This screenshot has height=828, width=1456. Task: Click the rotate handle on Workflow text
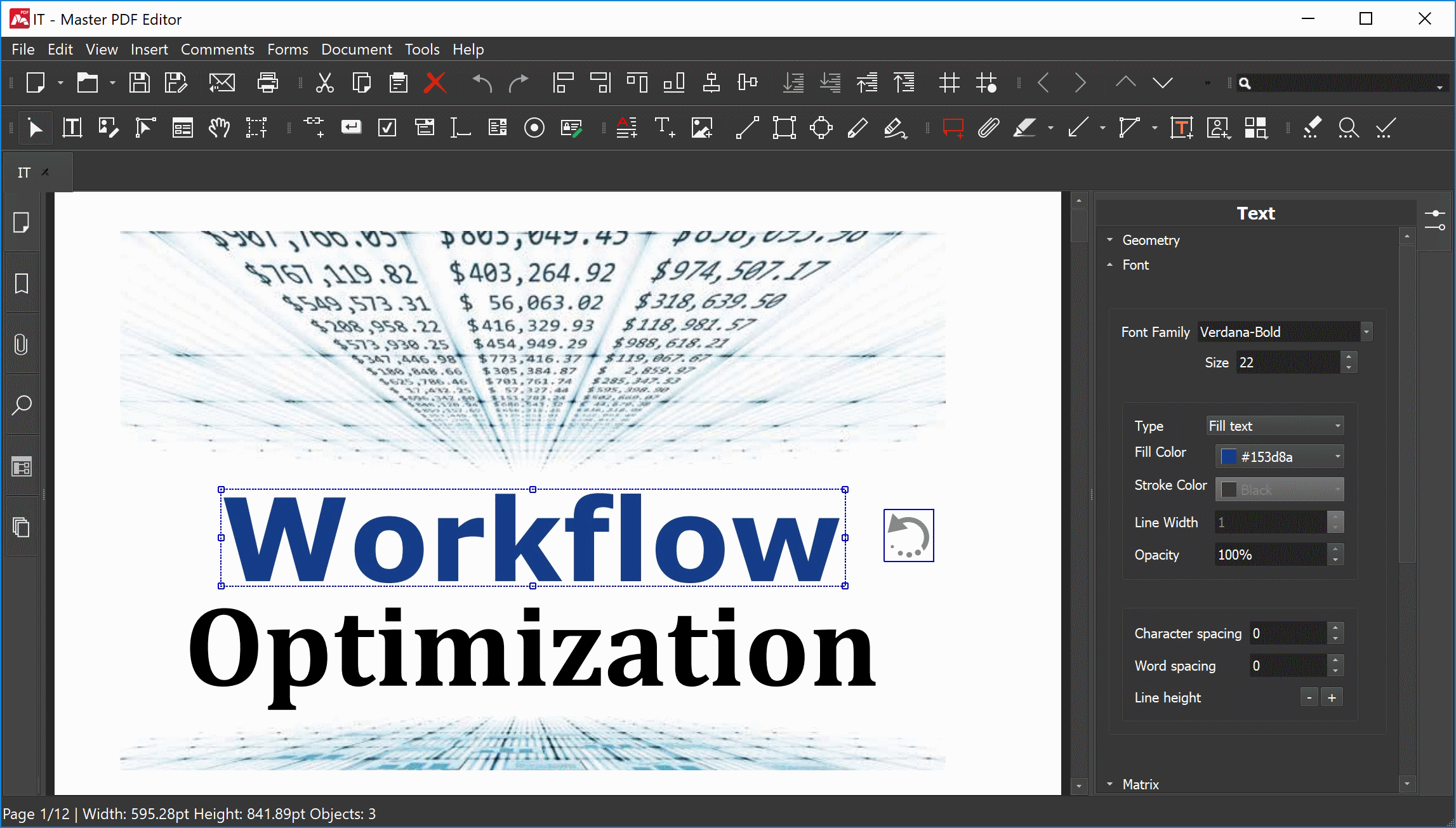pyautogui.click(x=907, y=534)
